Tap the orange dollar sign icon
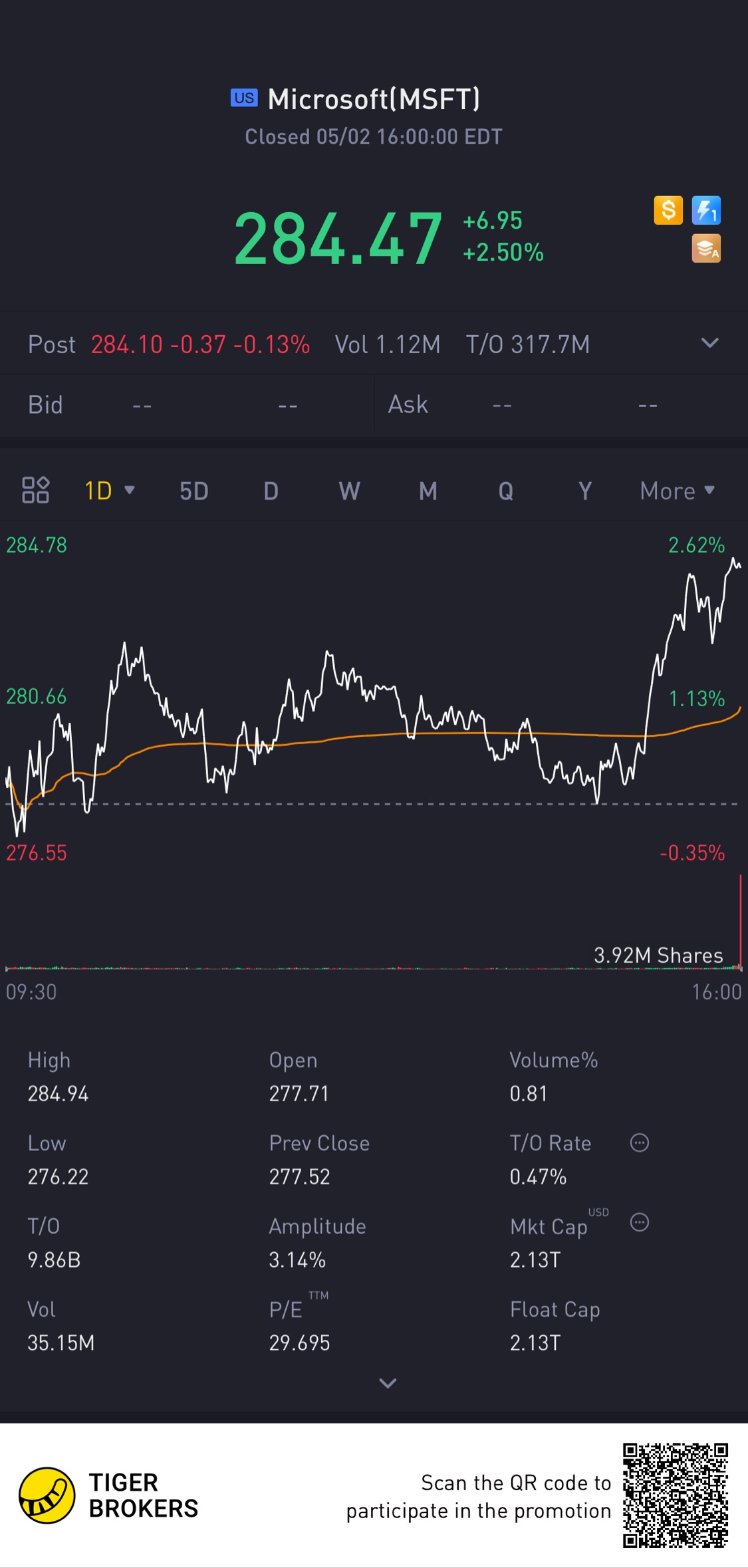 668,211
